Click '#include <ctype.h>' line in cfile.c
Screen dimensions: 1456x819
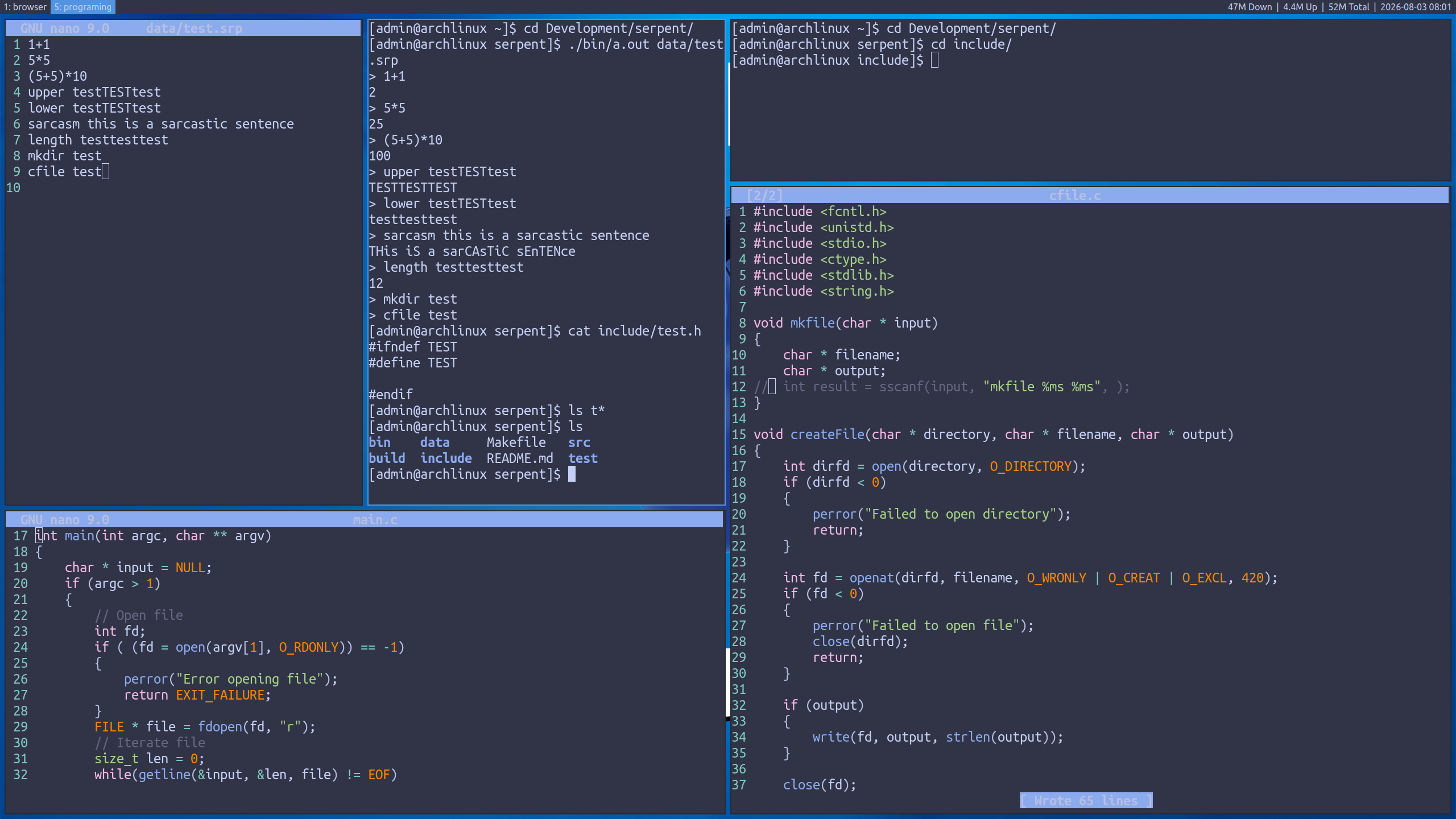coord(820,259)
